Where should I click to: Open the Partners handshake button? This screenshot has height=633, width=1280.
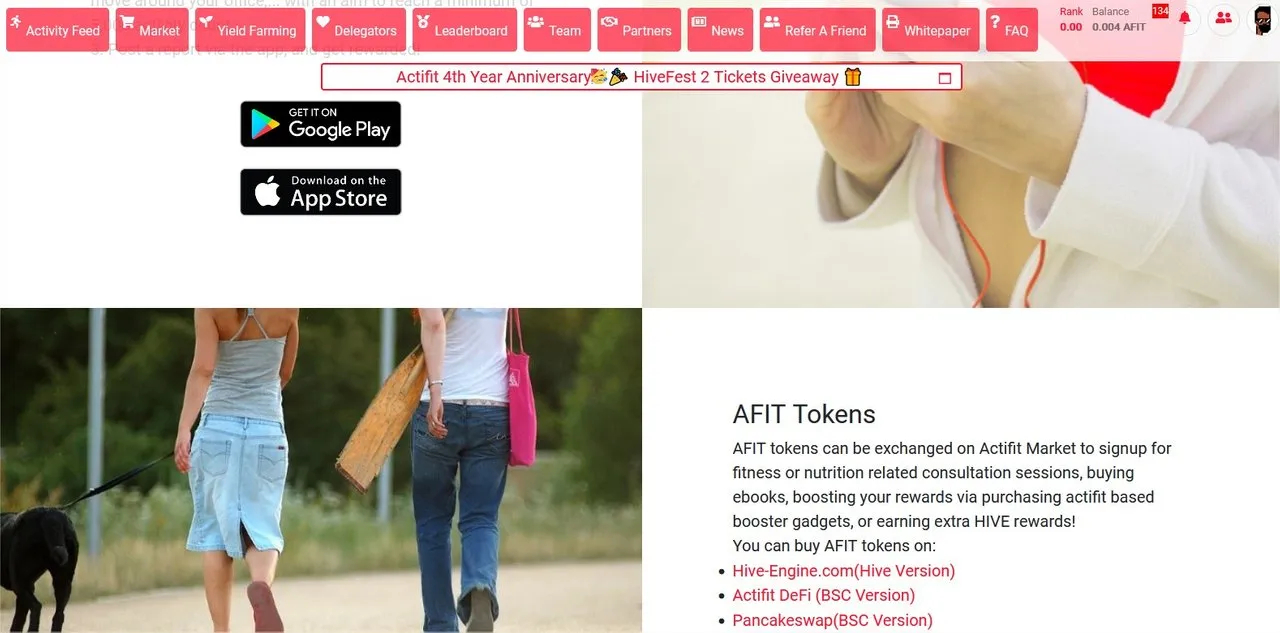click(x=639, y=30)
